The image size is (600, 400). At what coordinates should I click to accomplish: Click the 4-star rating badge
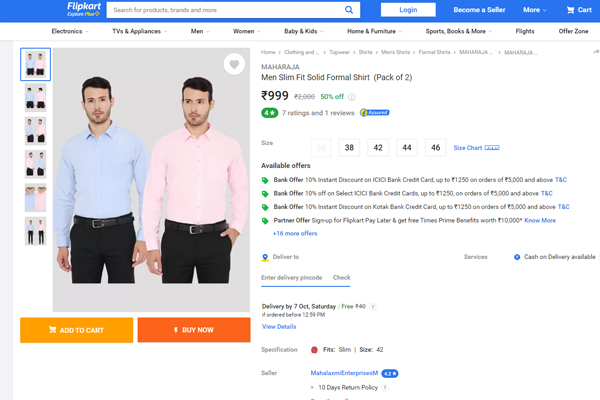click(269, 113)
